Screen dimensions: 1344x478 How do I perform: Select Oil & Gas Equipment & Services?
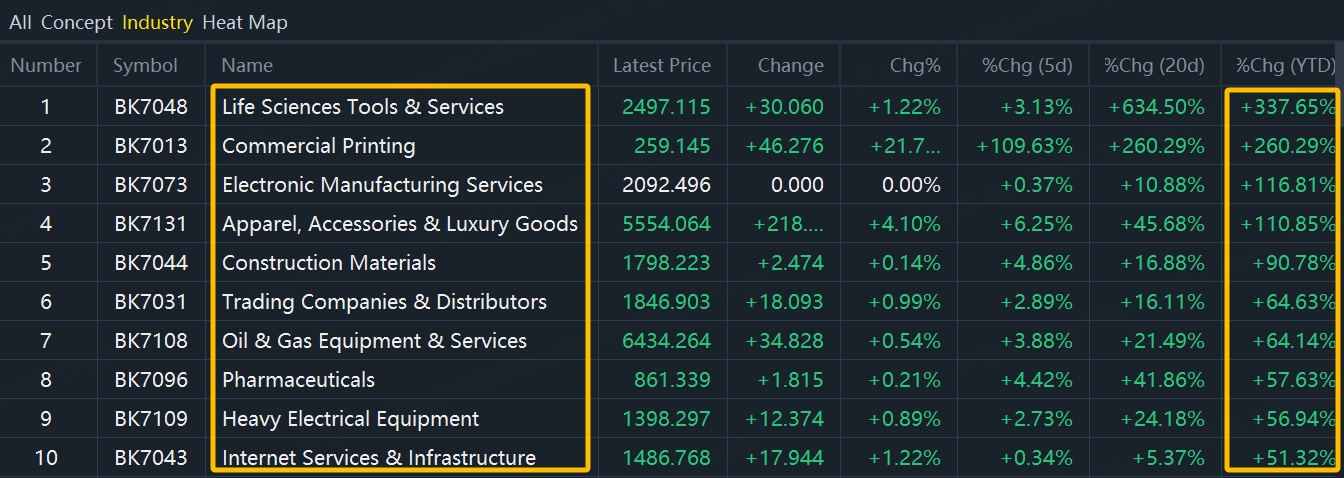click(x=374, y=341)
